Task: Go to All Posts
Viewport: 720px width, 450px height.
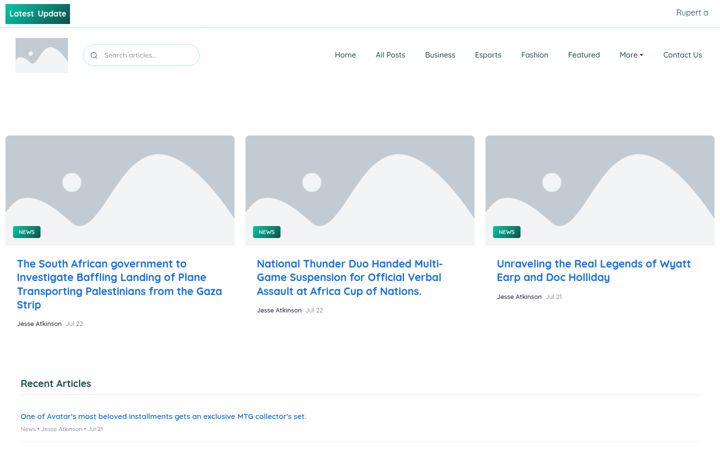Action: point(390,55)
